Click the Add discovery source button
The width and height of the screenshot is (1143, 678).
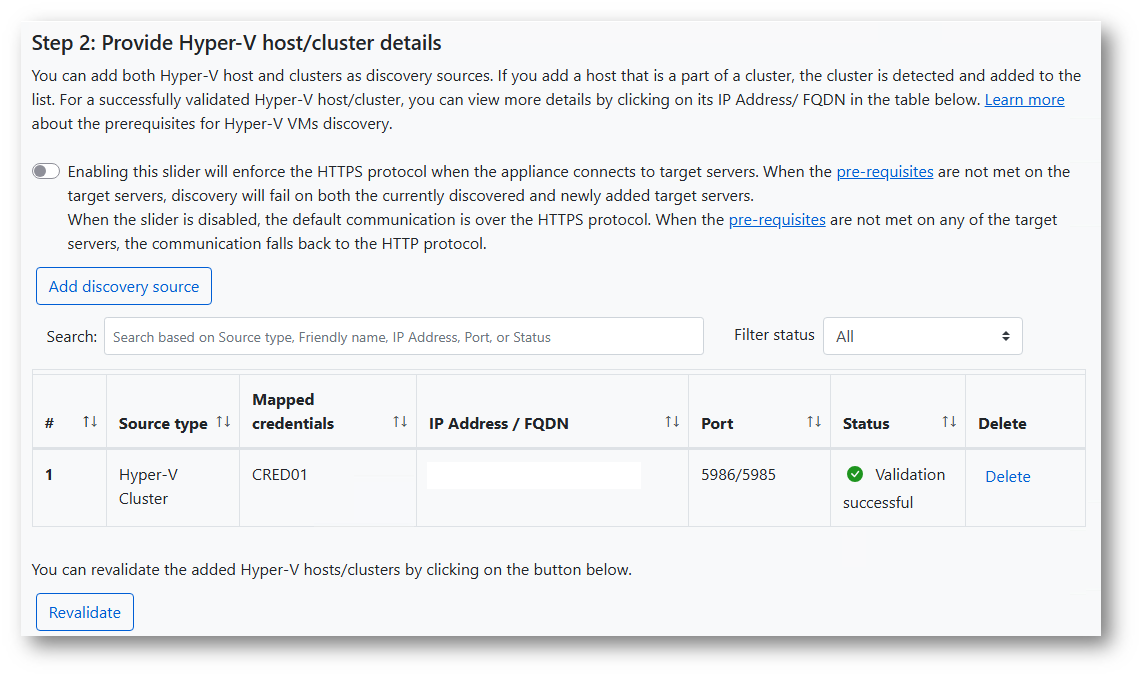click(x=124, y=286)
